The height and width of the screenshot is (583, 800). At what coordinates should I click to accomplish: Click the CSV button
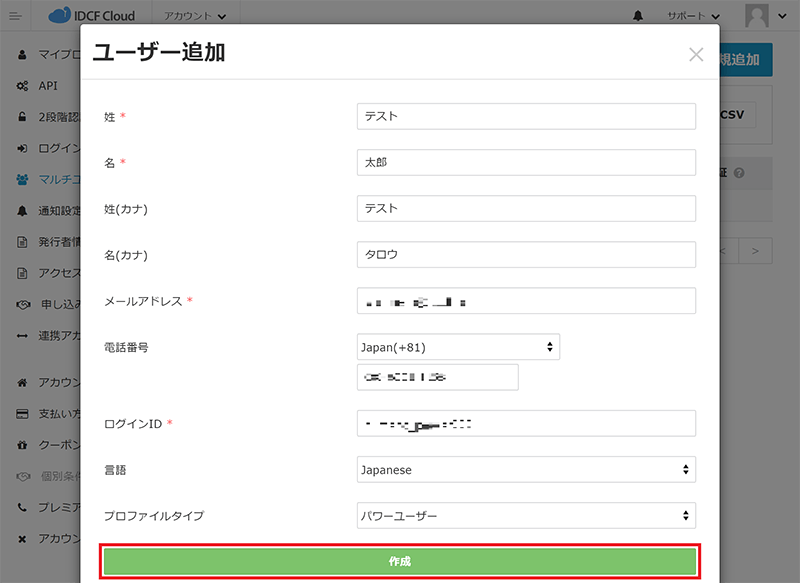(x=736, y=114)
